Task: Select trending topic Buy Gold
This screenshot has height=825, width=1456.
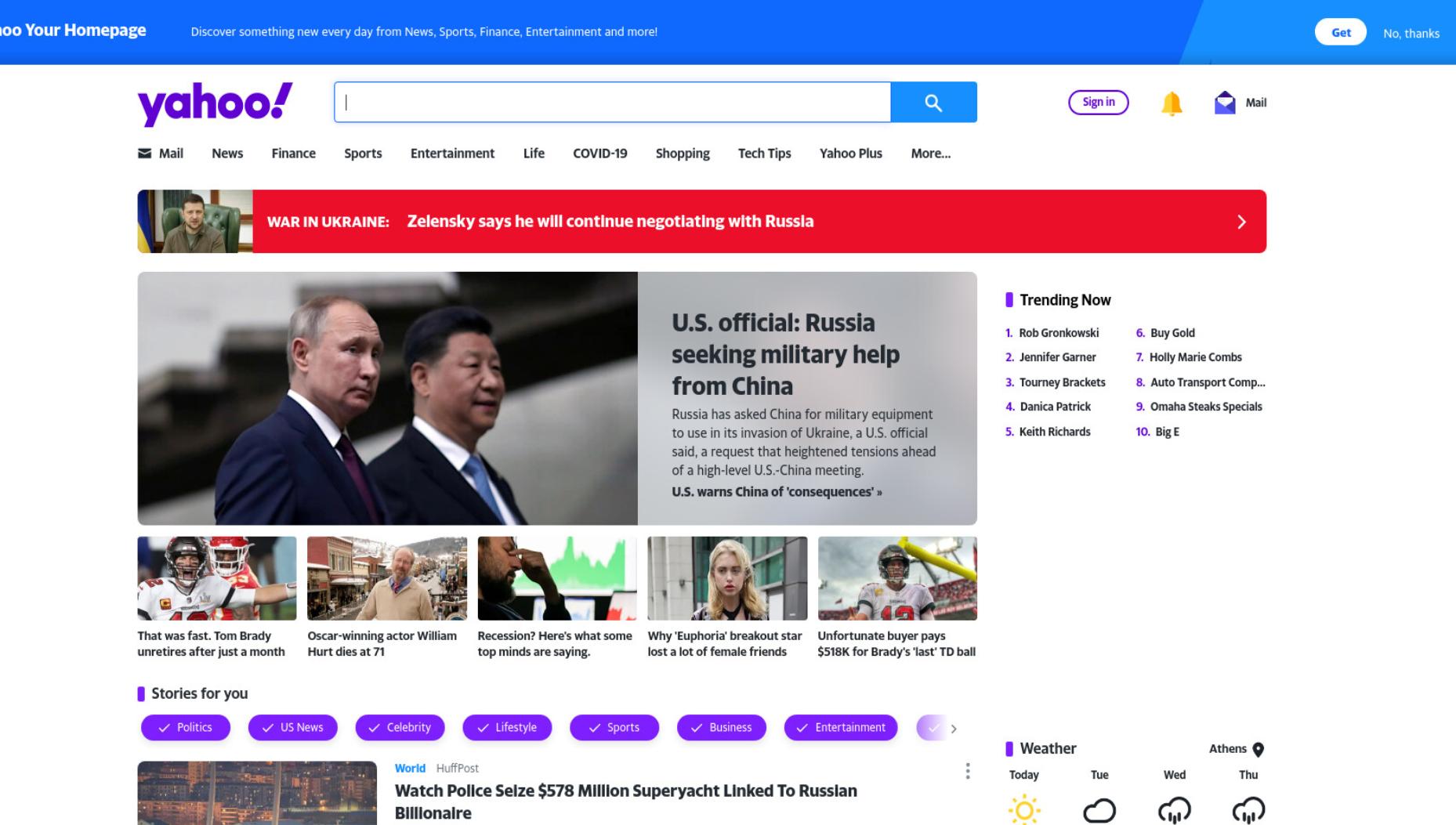Action: click(x=1172, y=333)
